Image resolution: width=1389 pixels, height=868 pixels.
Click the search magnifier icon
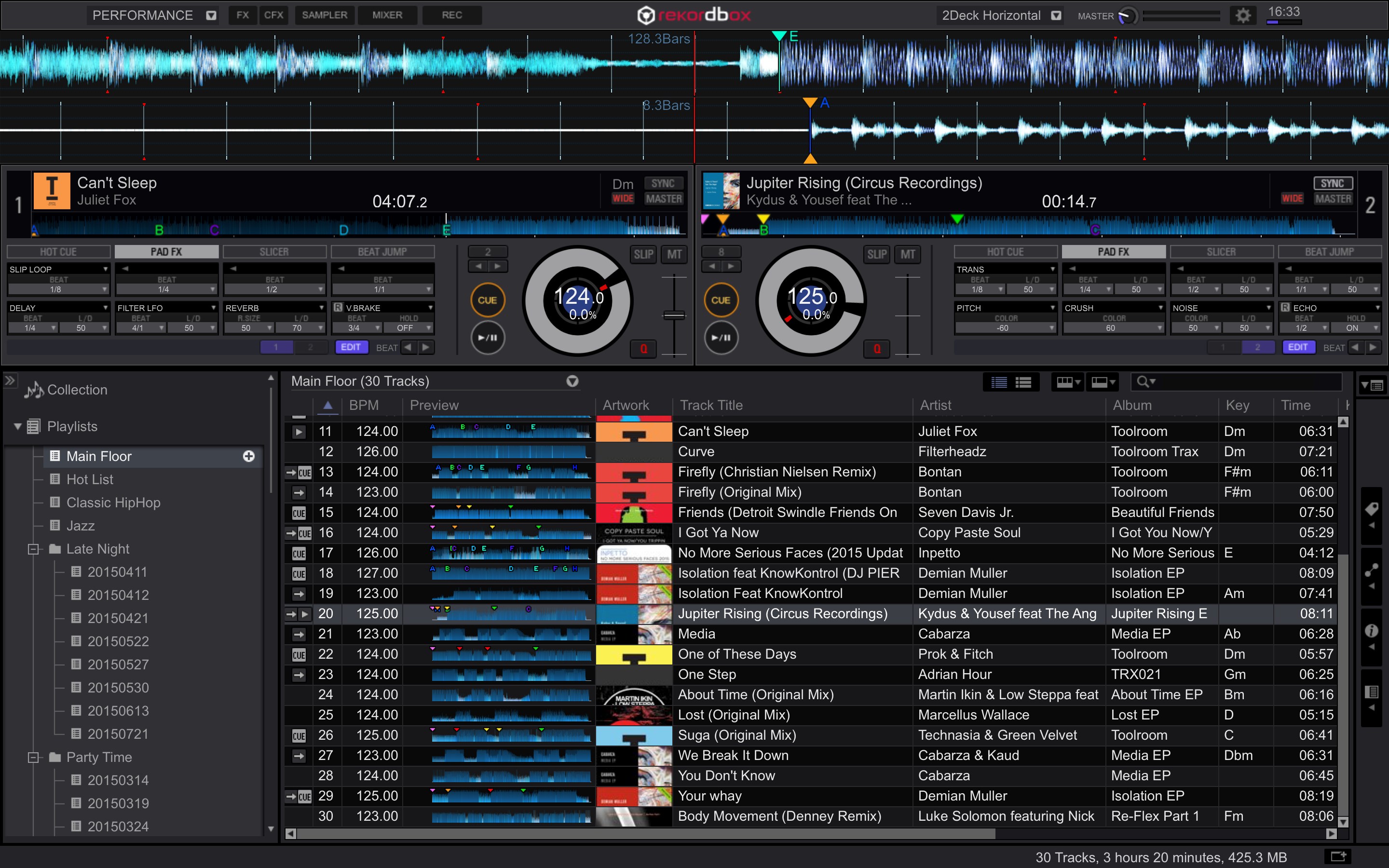(1142, 382)
